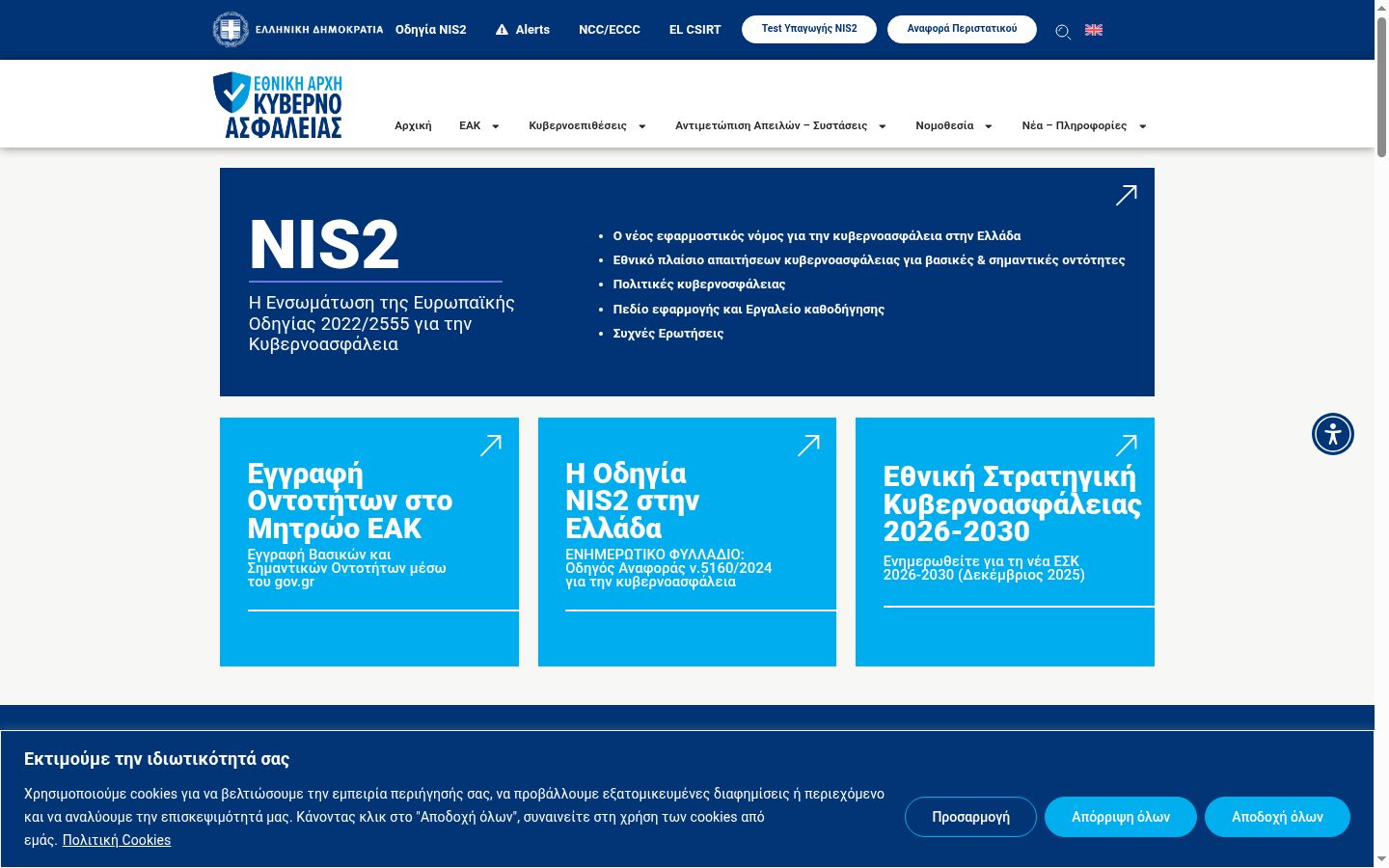Open NCC/ECCC top menu item
The image size is (1389, 868).
[610, 30]
